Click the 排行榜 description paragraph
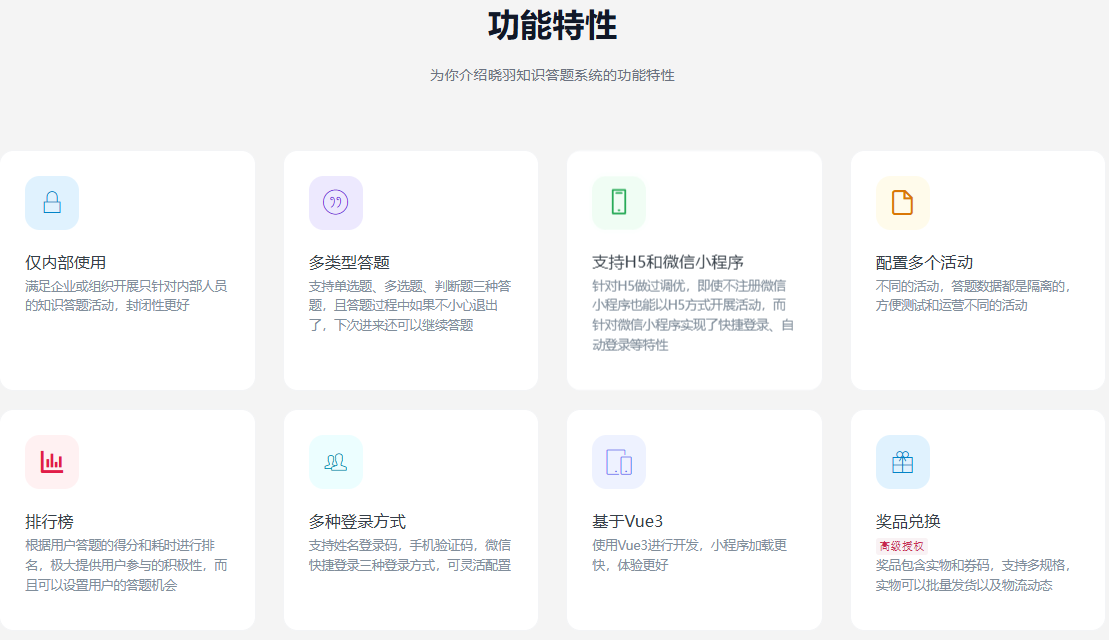The width and height of the screenshot is (1109, 640). tap(126, 565)
